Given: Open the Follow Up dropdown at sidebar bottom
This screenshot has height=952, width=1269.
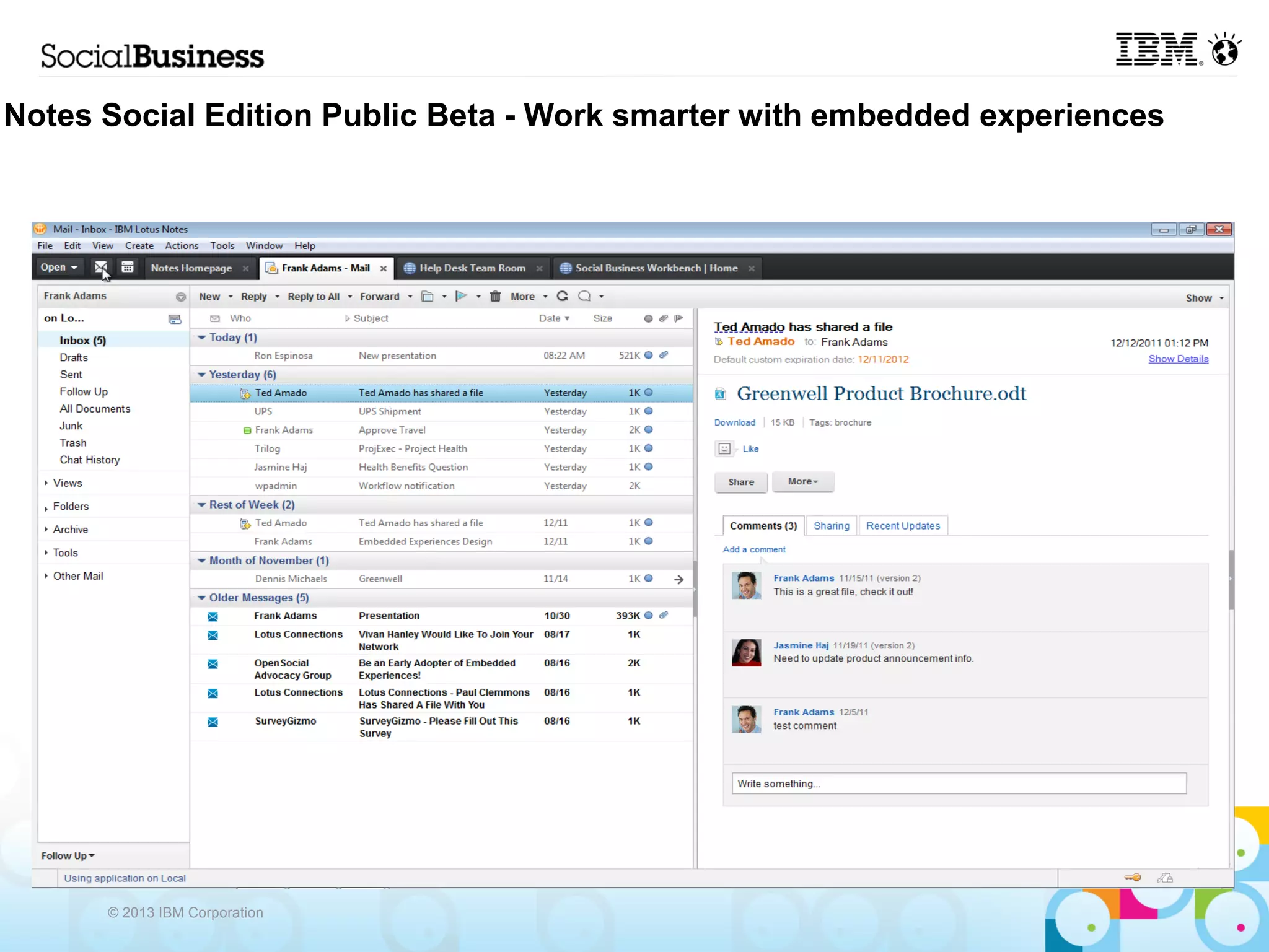Looking at the screenshot, I should 68,856.
